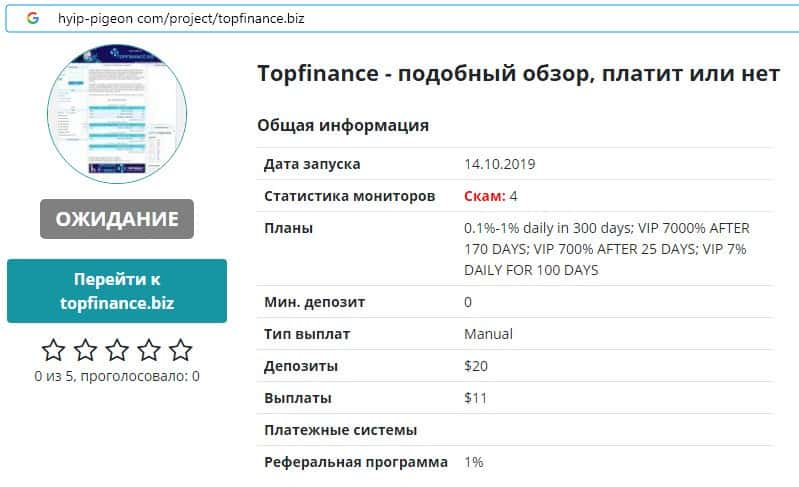The image size is (799, 487).
Task: Click the red Скам status label
Action: click(484, 197)
